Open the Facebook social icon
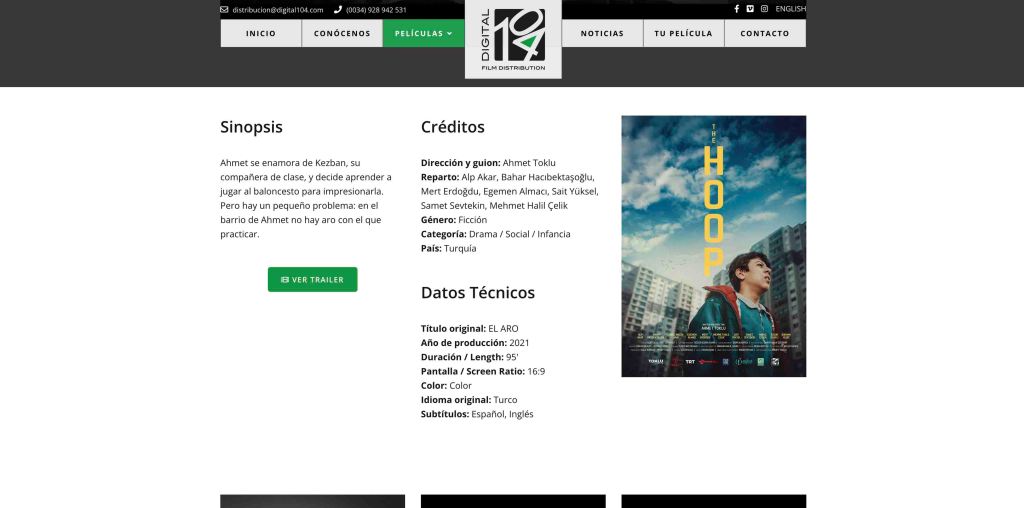Viewport: 1024px width, 508px height. tap(737, 9)
